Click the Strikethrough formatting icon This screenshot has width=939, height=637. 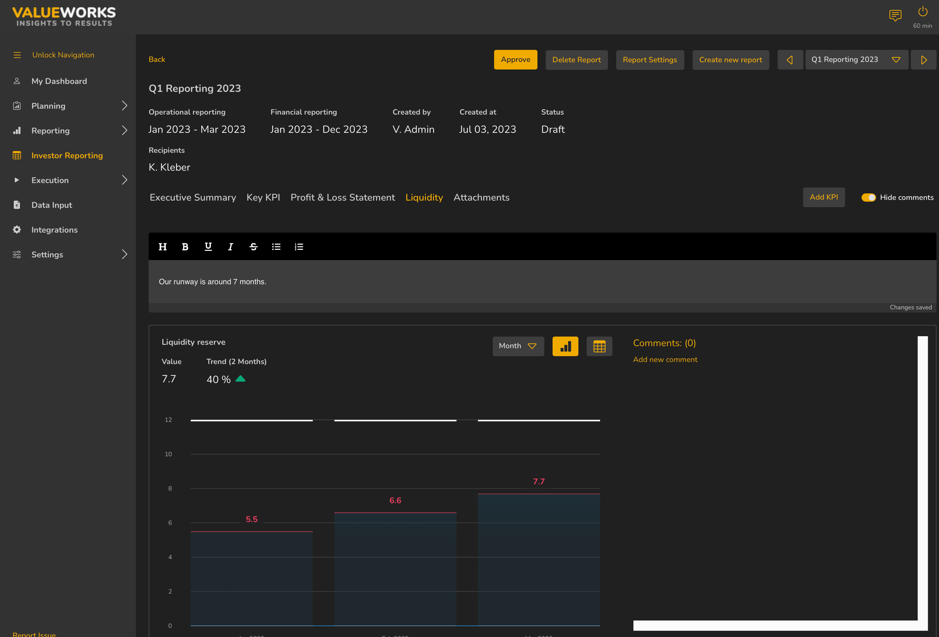coord(253,247)
